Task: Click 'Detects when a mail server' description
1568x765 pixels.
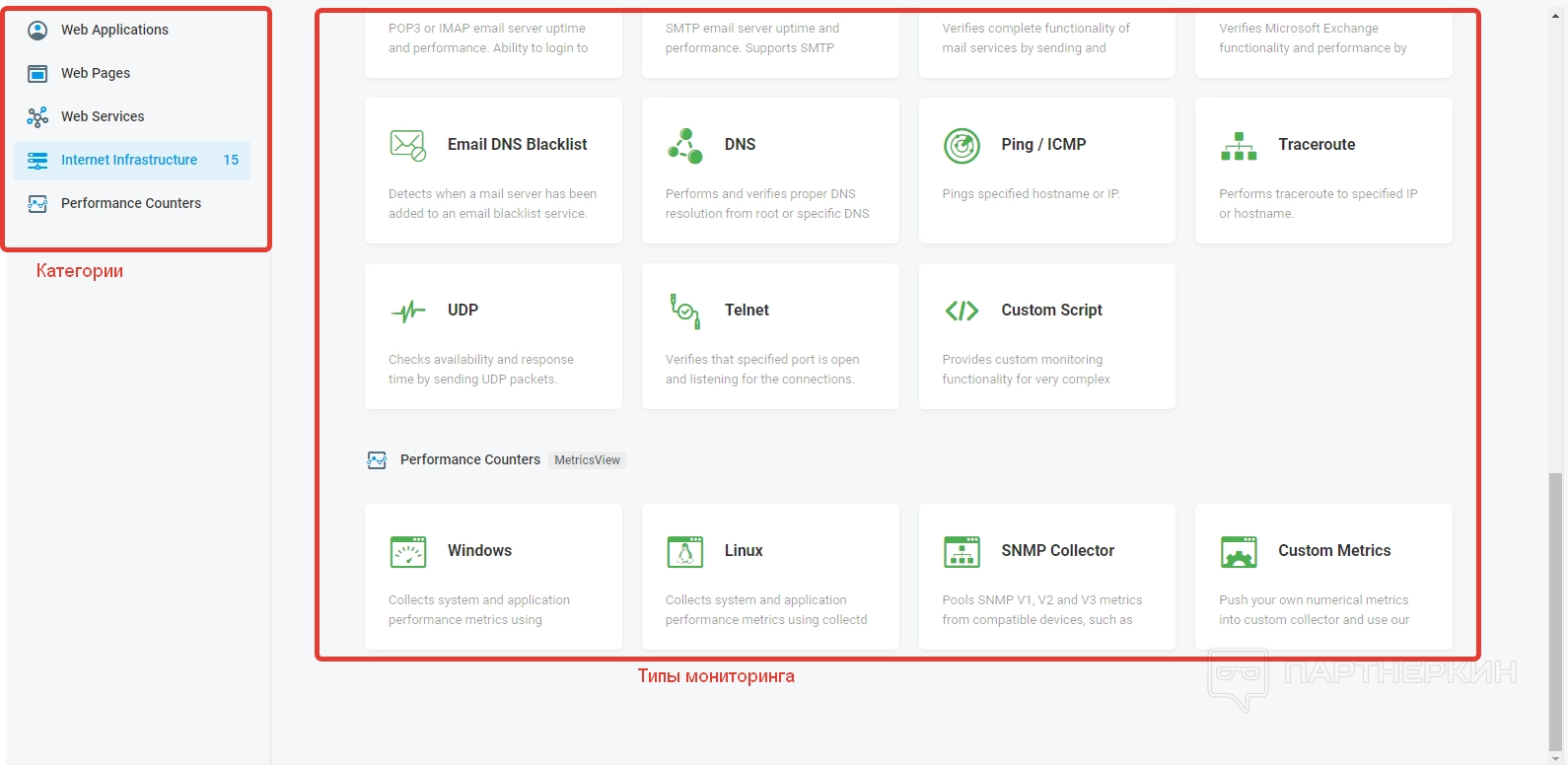Action: point(492,203)
